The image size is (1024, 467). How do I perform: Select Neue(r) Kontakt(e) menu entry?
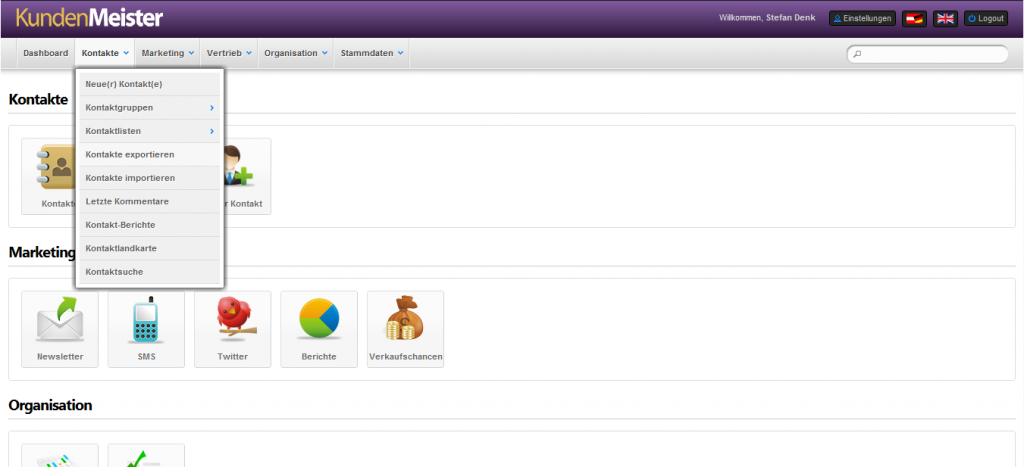click(150, 84)
